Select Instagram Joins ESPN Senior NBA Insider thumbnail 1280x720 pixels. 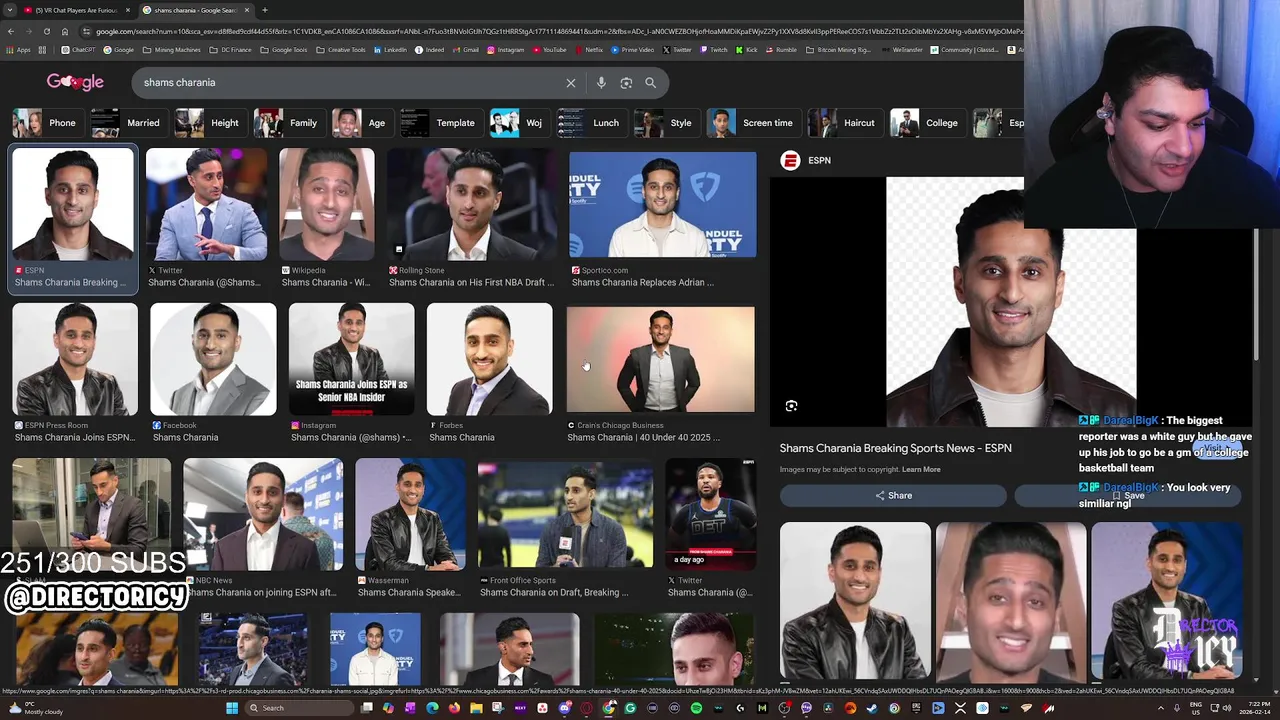(351, 359)
